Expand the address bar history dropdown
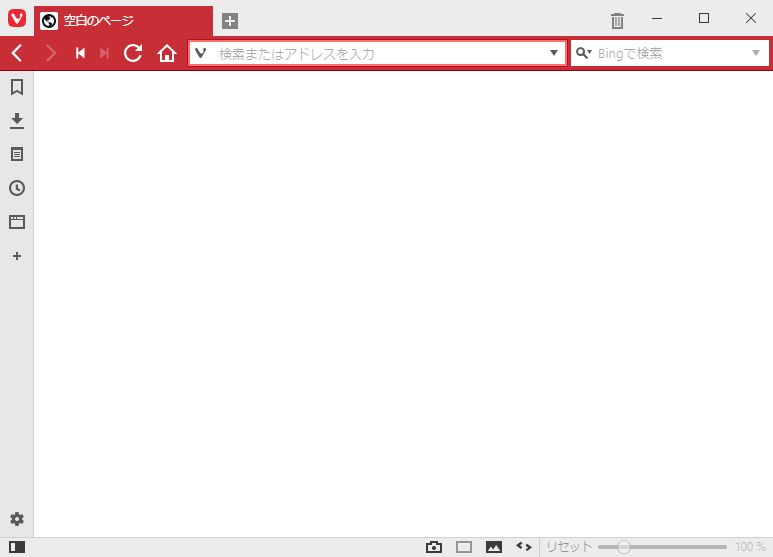 554,53
